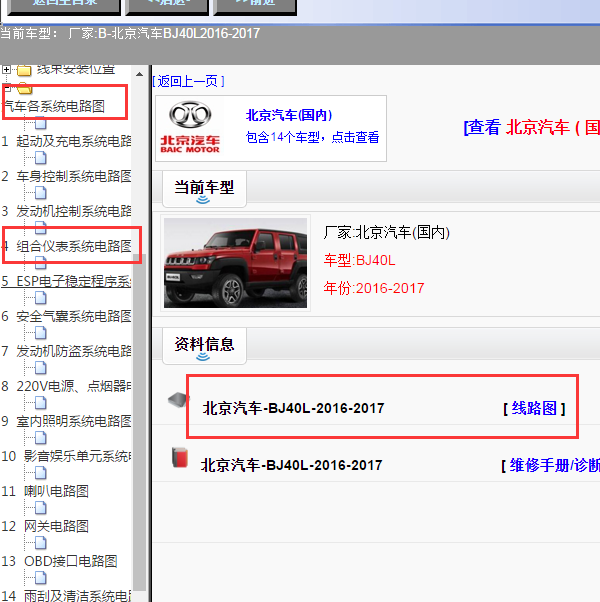Click the red BJ40L vehicle photo
Viewport: 600px width, 602px height.
pos(235,263)
